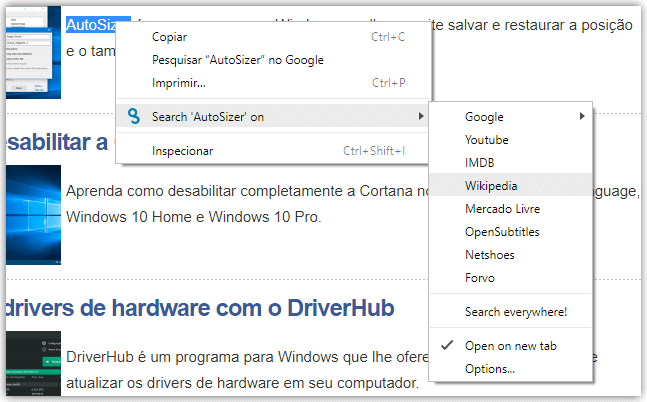Choose Forvo search engine
This screenshot has width=647, height=402.
[479, 278]
